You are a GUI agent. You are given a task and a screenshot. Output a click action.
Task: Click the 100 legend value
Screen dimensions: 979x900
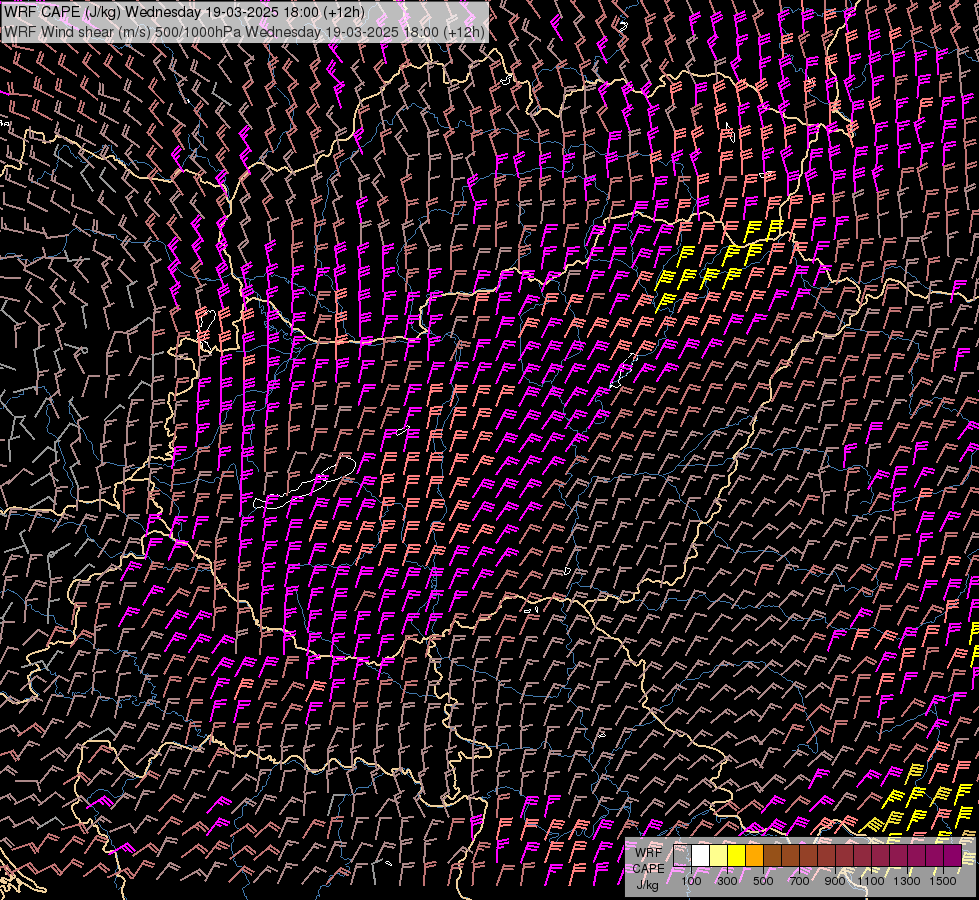pos(691,881)
